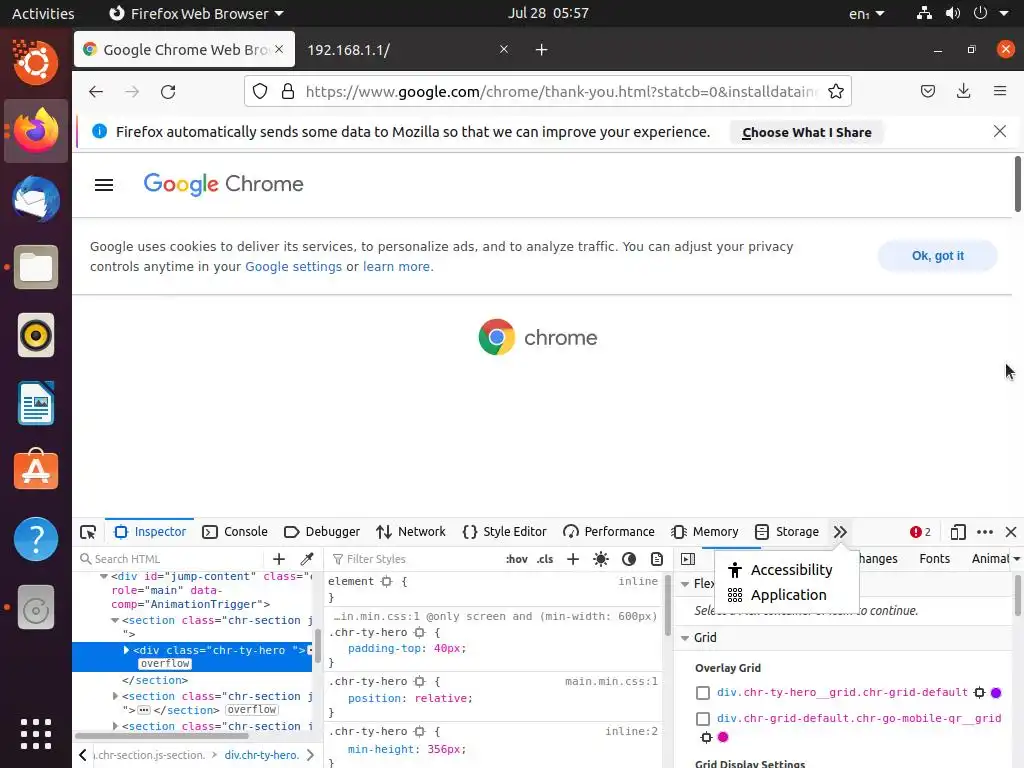The image size is (1024, 768).
Task: Open sidebar tabs overflow dropdown
Action: [x=1016, y=559]
